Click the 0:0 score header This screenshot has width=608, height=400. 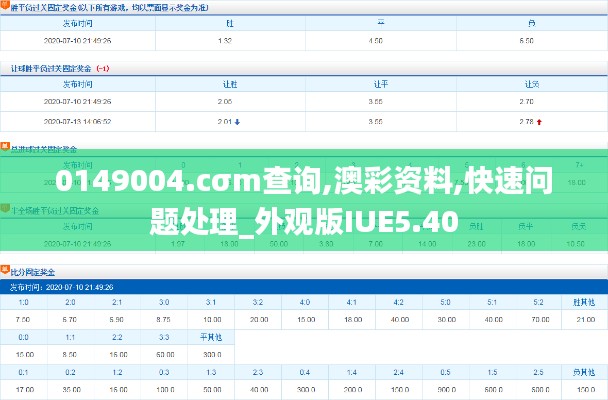(x=23, y=337)
